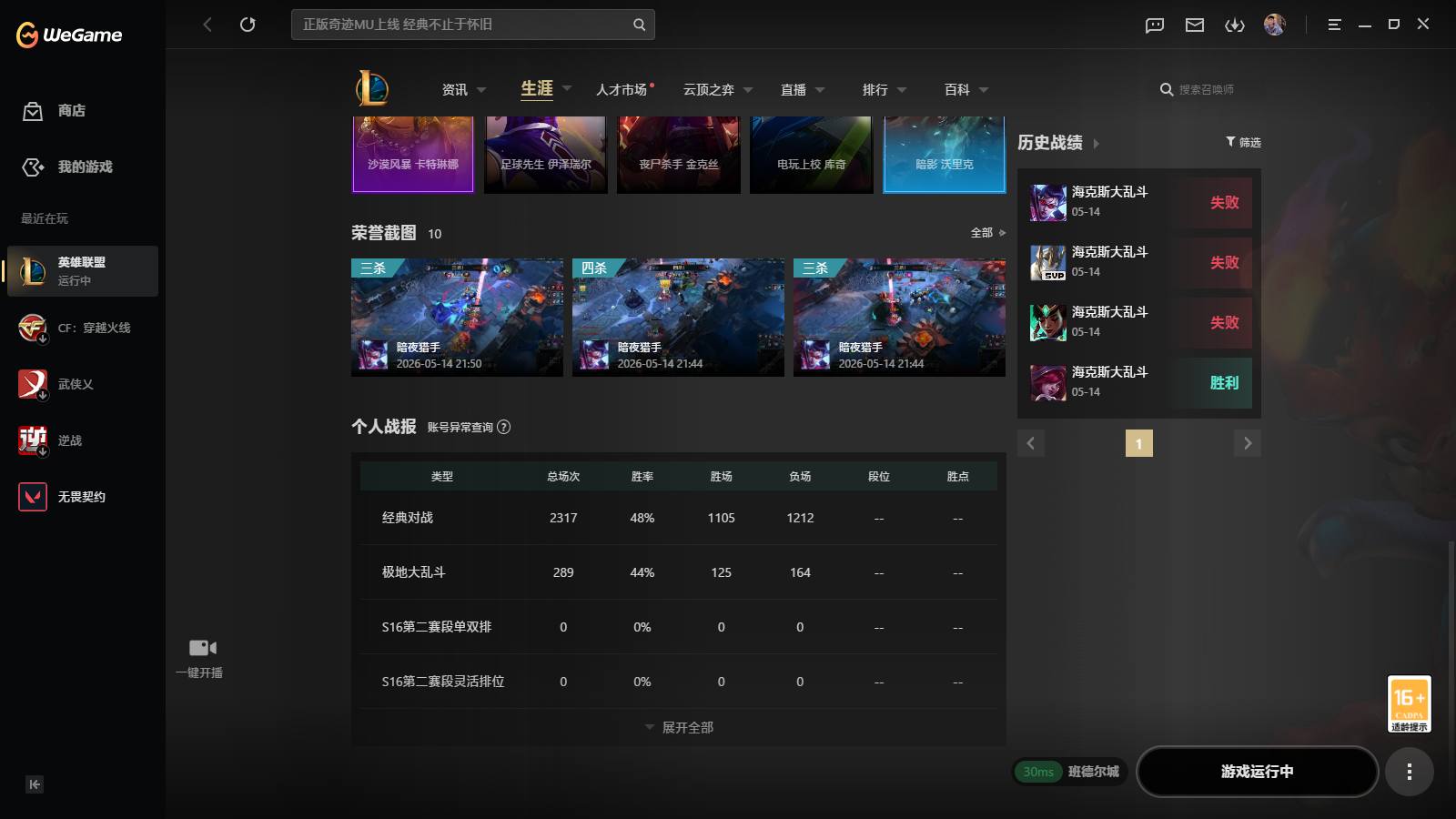Open the 21:50 三杀 screenshot
This screenshot has width=1456, height=819.
457,318
